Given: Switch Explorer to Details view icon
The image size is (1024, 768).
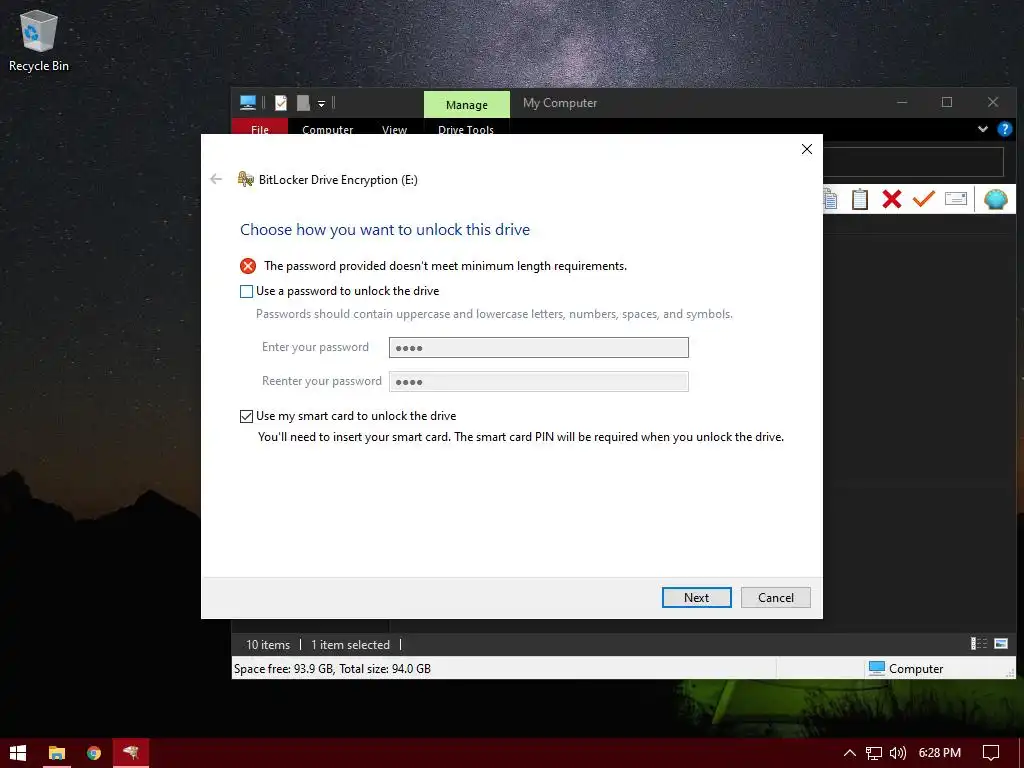Looking at the screenshot, I should (x=979, y=644).
